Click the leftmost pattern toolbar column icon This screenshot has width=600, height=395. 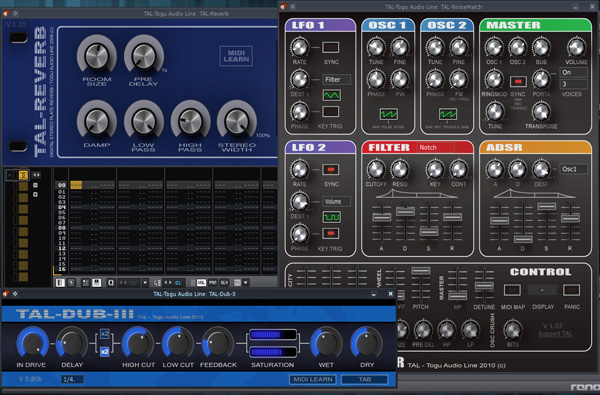[60, 283]
